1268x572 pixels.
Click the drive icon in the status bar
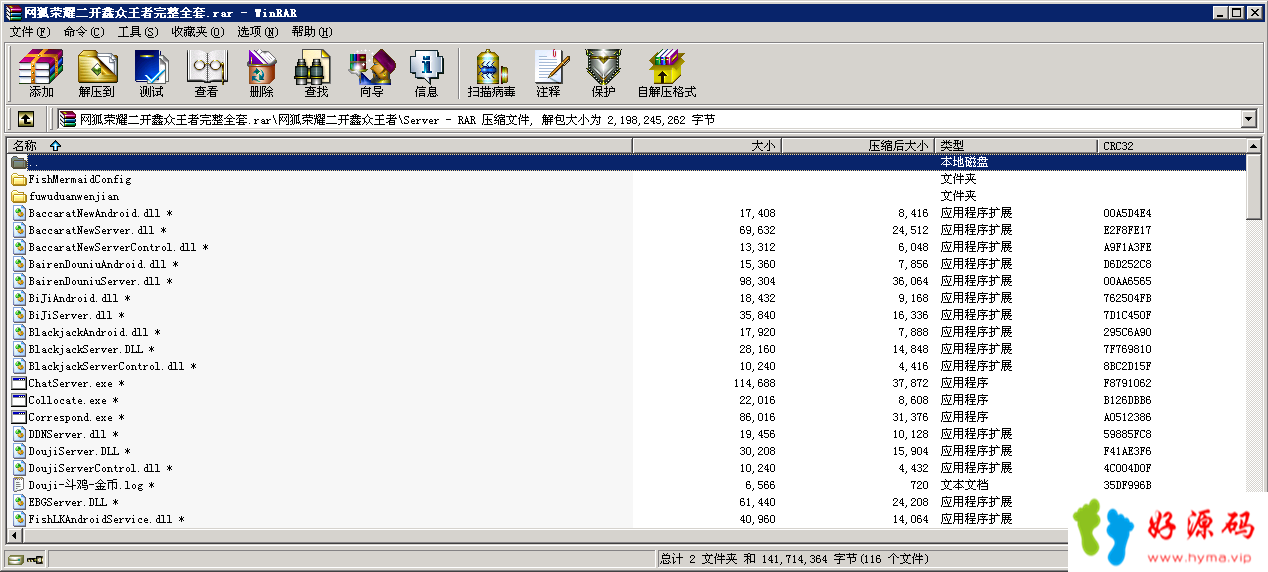coord(15,559)
